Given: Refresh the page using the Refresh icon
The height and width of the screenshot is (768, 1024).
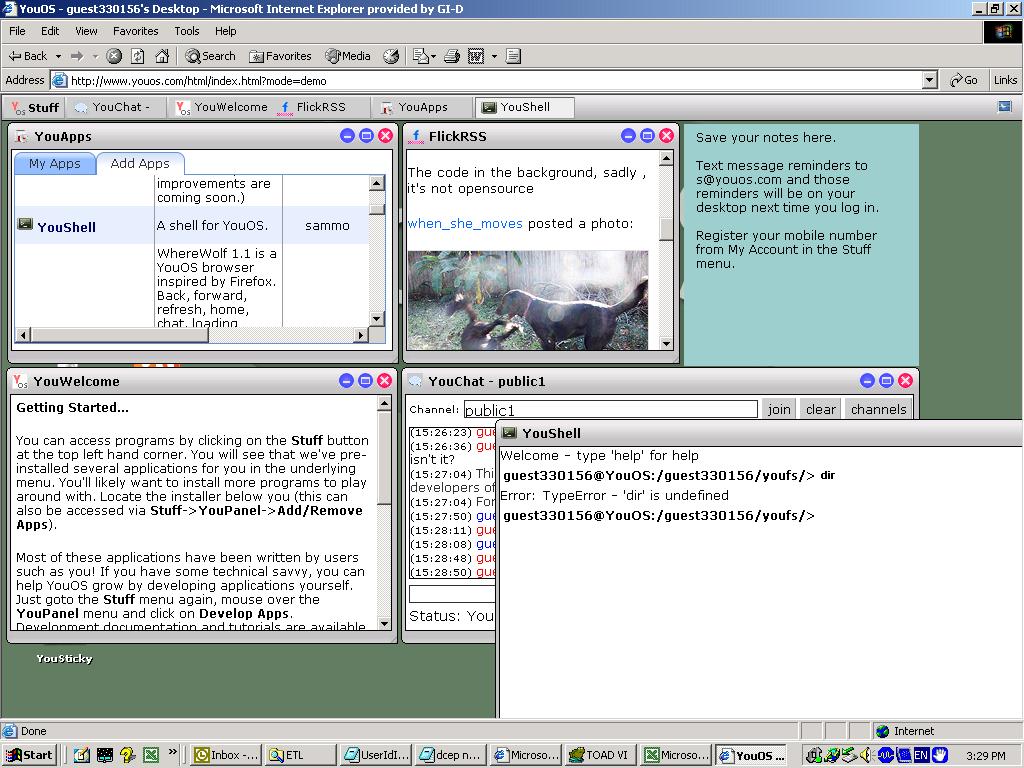Looking at the screenshot, I should point(138,56).
